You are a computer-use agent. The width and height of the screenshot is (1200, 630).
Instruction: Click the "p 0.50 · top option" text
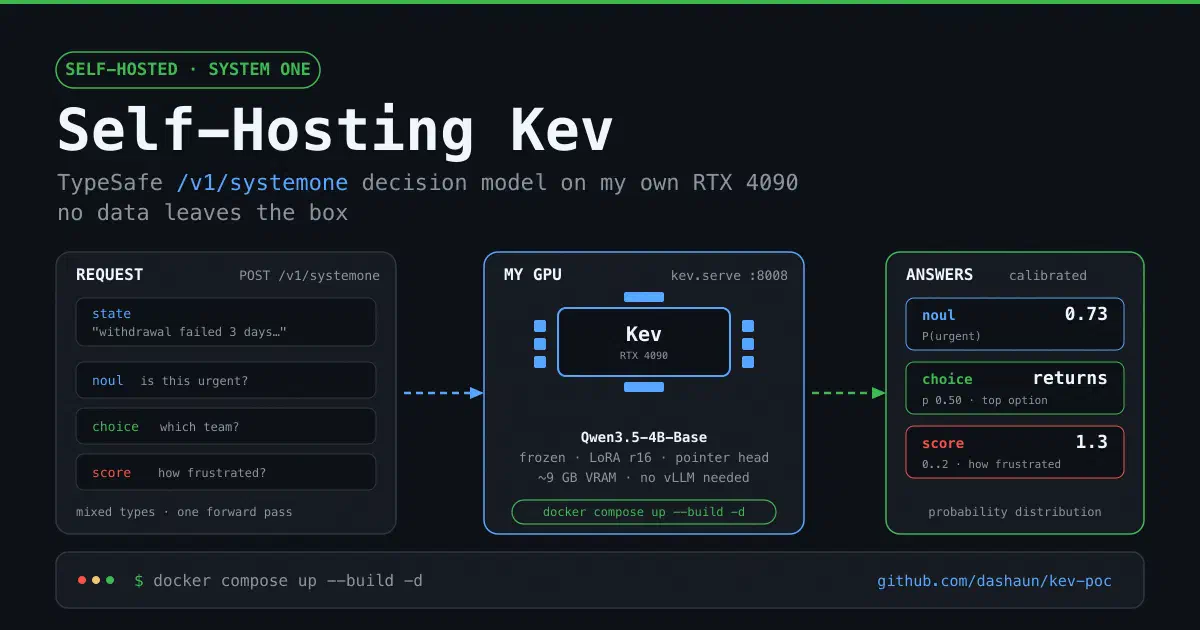coord(985,400)
